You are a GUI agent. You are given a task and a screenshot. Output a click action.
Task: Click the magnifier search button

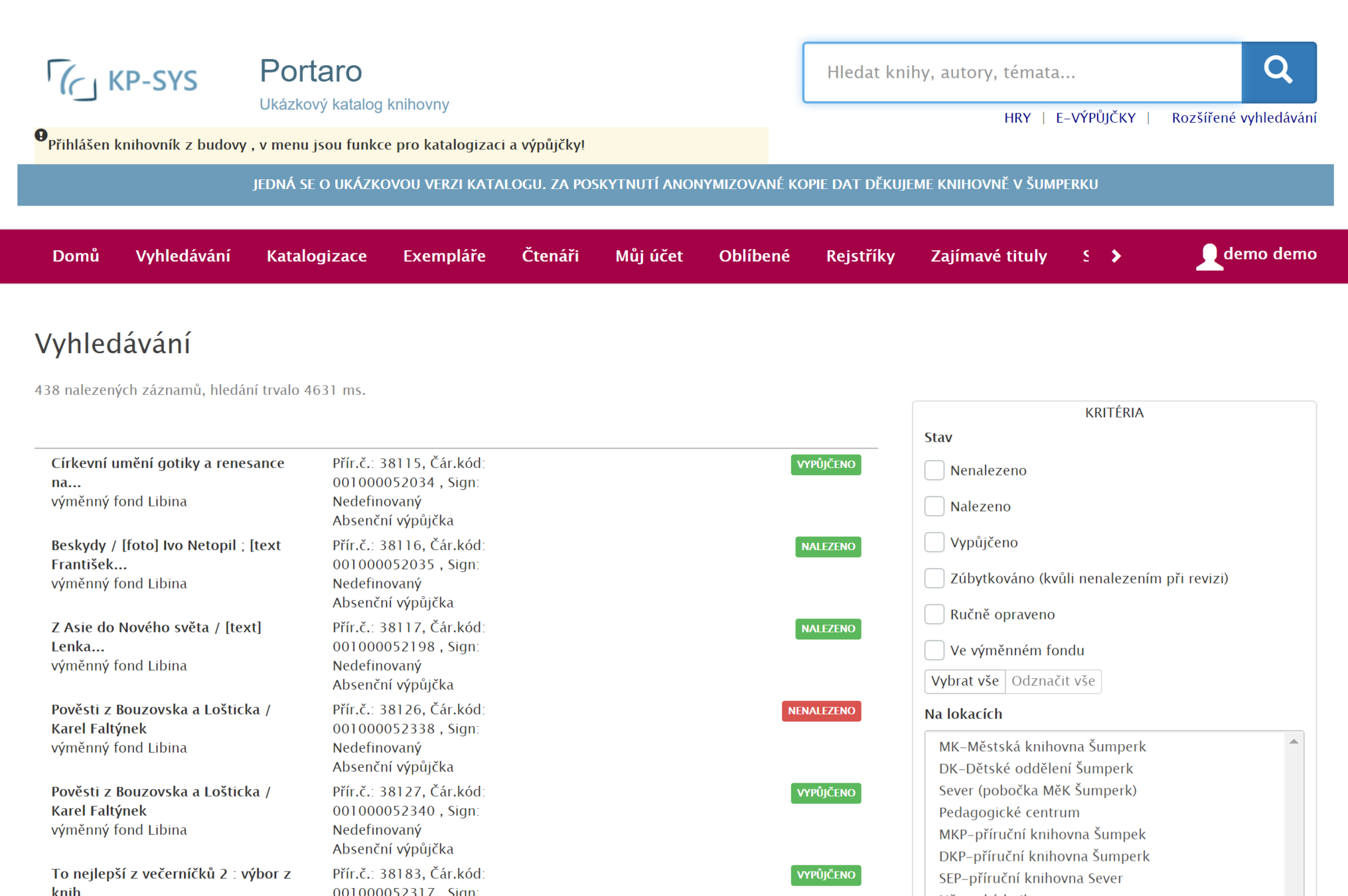pos(1278,72)
